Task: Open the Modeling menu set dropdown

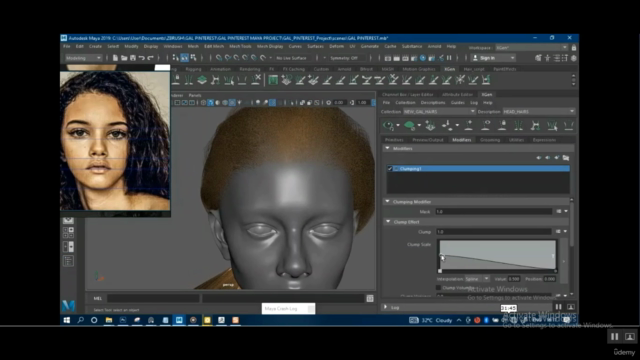Action: tap(83, 58)
